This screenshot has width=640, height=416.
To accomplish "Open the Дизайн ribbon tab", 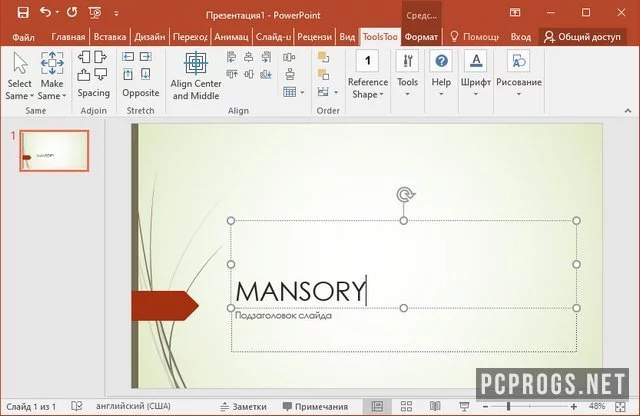I will (149, 37).
